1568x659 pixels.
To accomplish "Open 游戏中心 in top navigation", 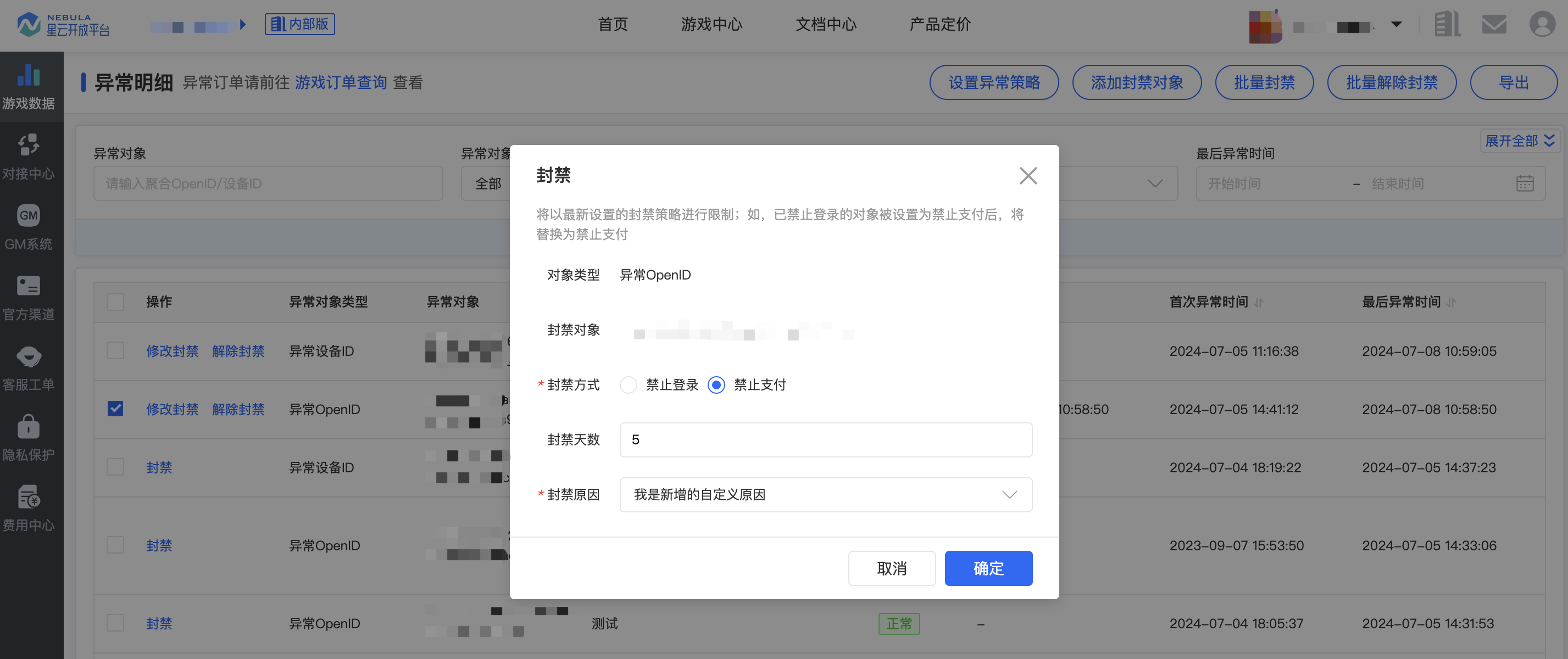I will [x=711, y=24].
